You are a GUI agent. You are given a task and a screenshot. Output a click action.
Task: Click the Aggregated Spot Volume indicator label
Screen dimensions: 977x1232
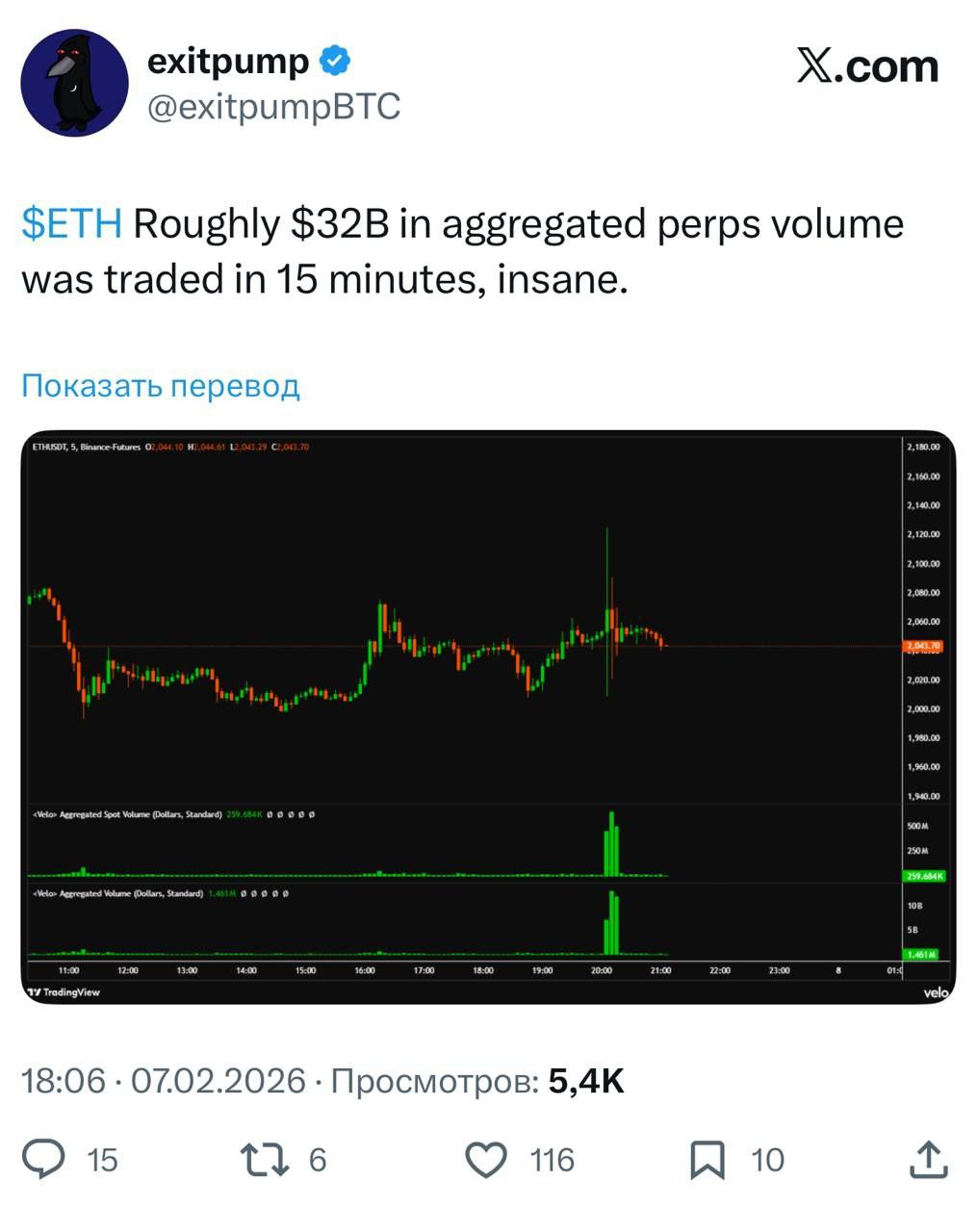(127, 814)
